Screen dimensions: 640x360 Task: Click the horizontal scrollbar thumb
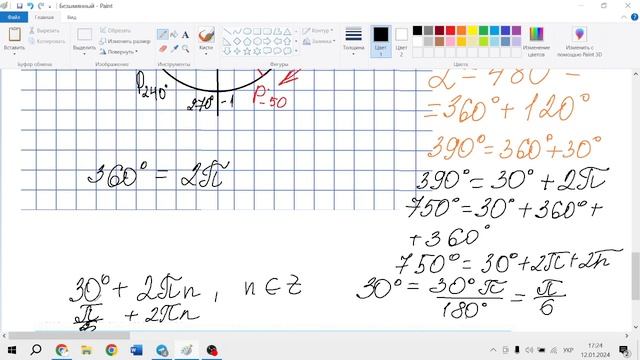tap(69, 336)
